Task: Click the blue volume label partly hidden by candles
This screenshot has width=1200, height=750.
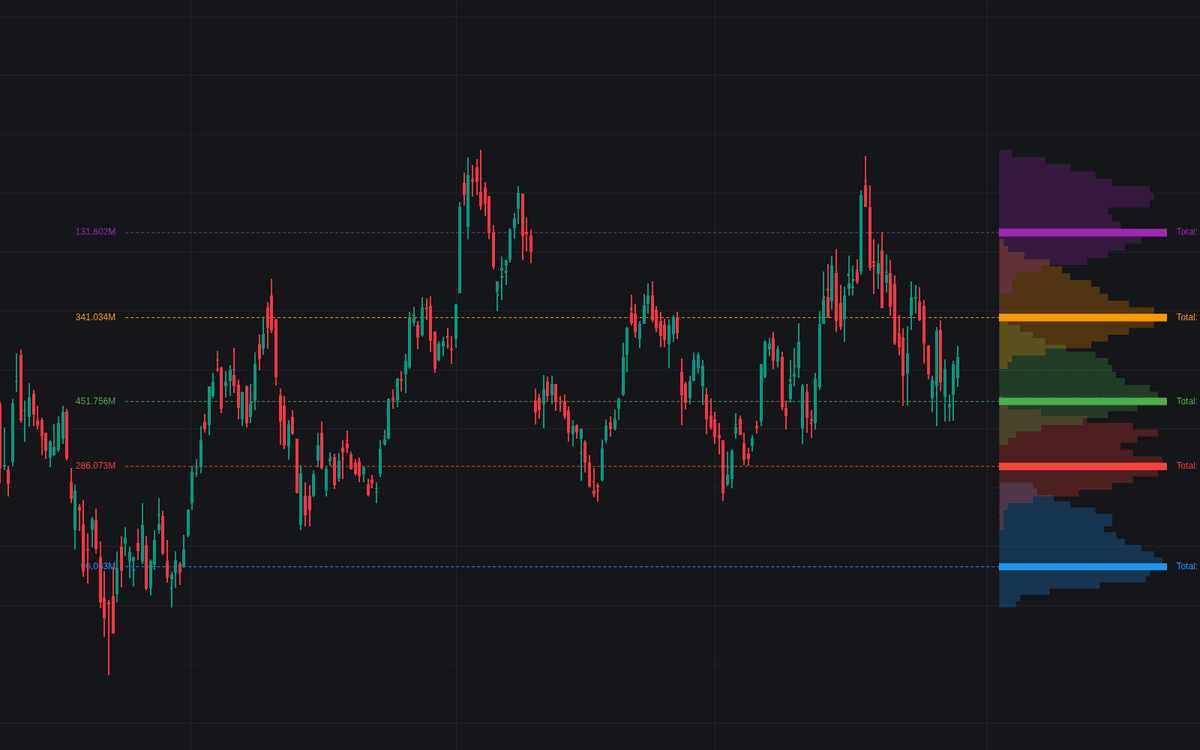Action: pyautogui.click(x=98, y=566)
